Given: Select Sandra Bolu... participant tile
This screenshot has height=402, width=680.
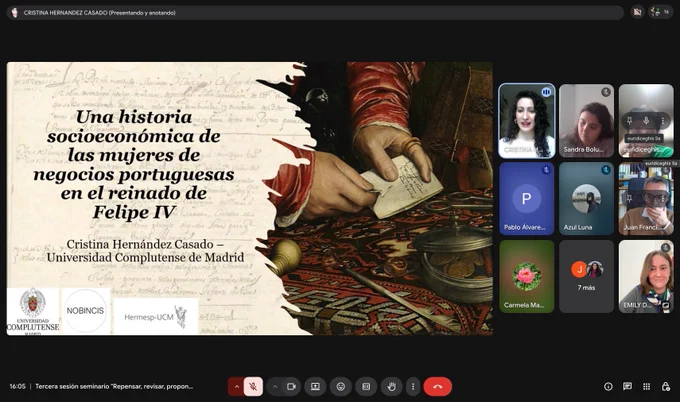Looking at the screenshot, I should click(586, 121).
